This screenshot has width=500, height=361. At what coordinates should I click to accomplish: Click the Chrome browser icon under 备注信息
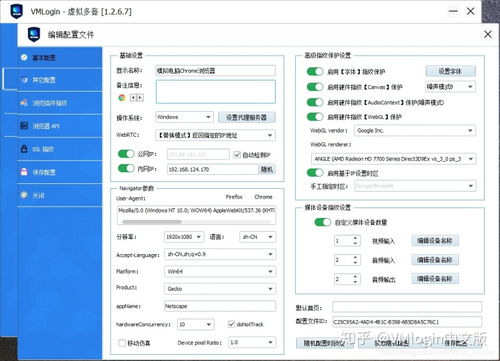pos(122,98)
